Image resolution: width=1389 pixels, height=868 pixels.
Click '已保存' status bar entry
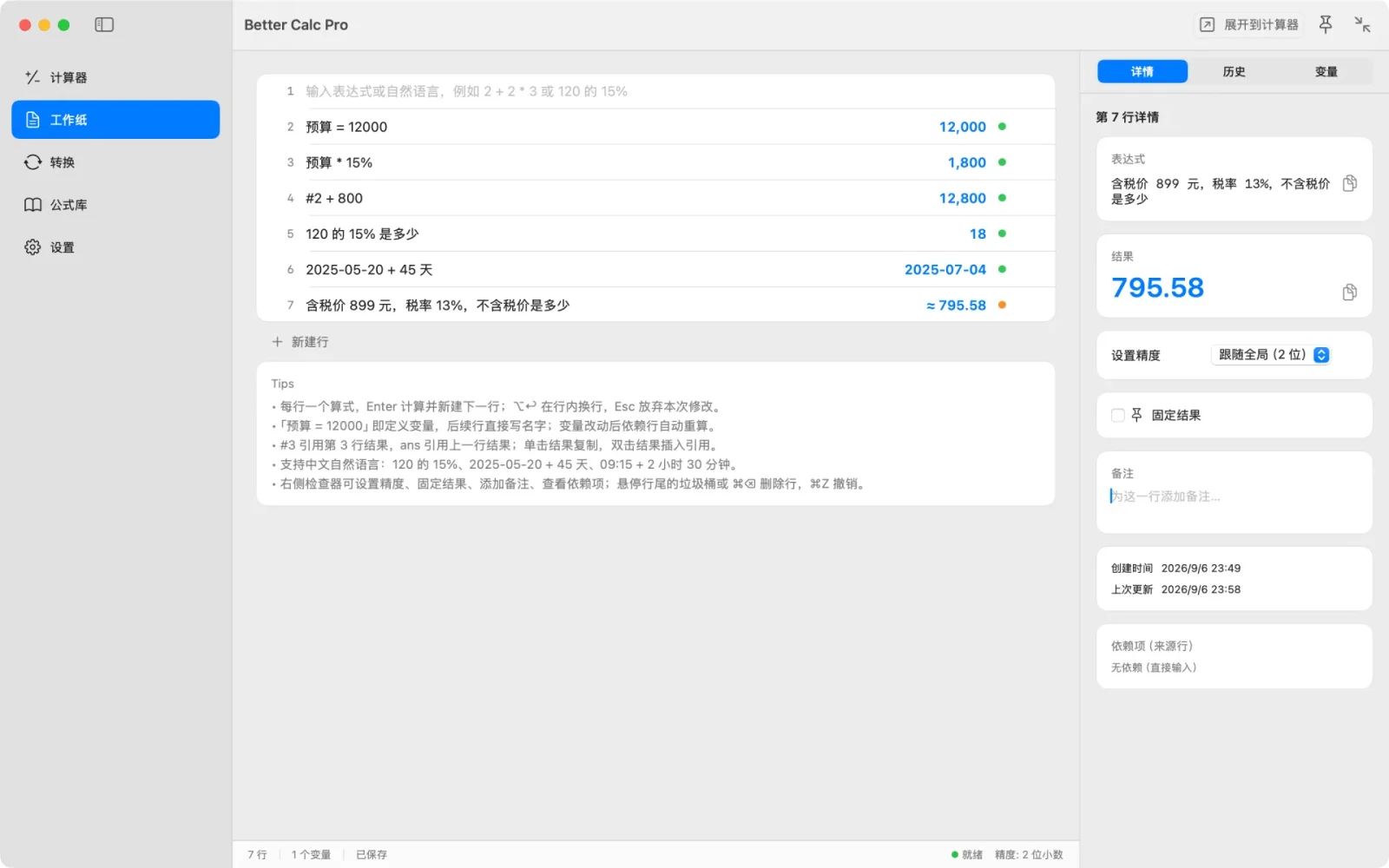372,855
